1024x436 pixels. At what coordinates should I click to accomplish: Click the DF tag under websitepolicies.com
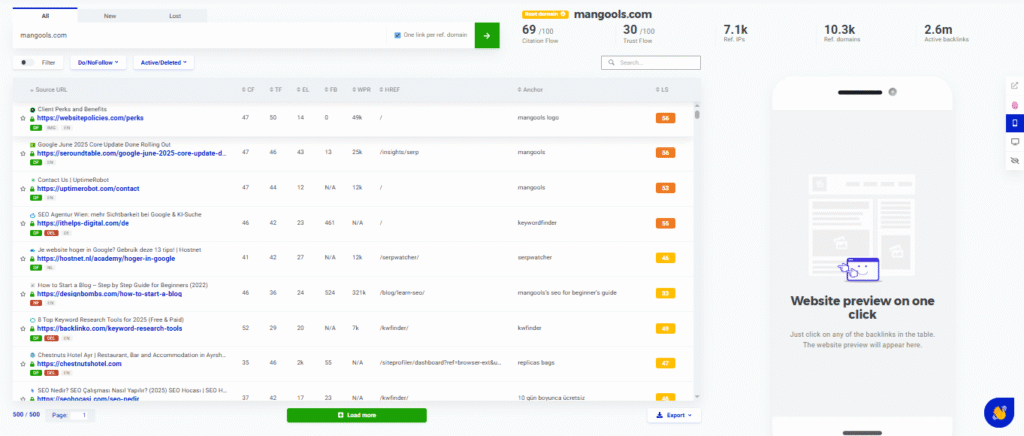[36, 127]
